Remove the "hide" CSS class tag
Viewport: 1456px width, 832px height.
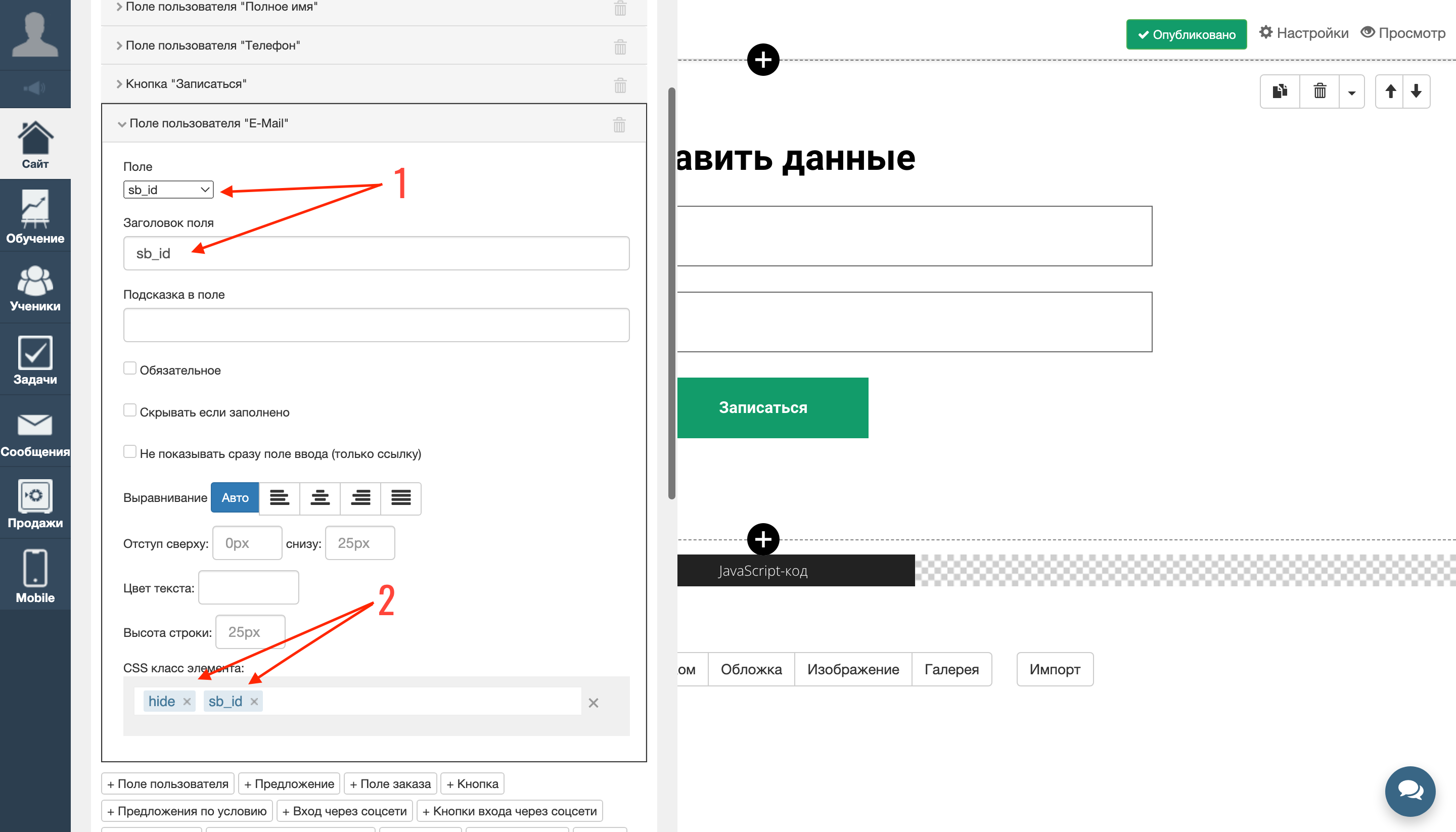(x=187, y=702)
